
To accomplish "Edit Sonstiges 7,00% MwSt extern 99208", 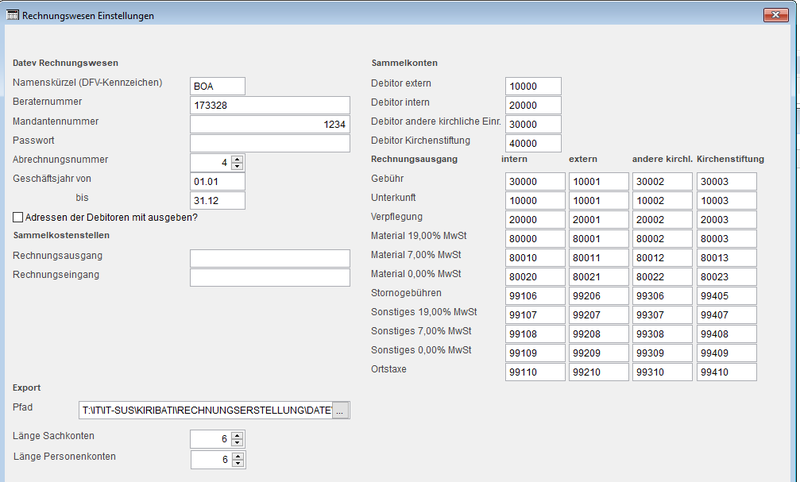I will pyautogui.click(x=598, y=334).
